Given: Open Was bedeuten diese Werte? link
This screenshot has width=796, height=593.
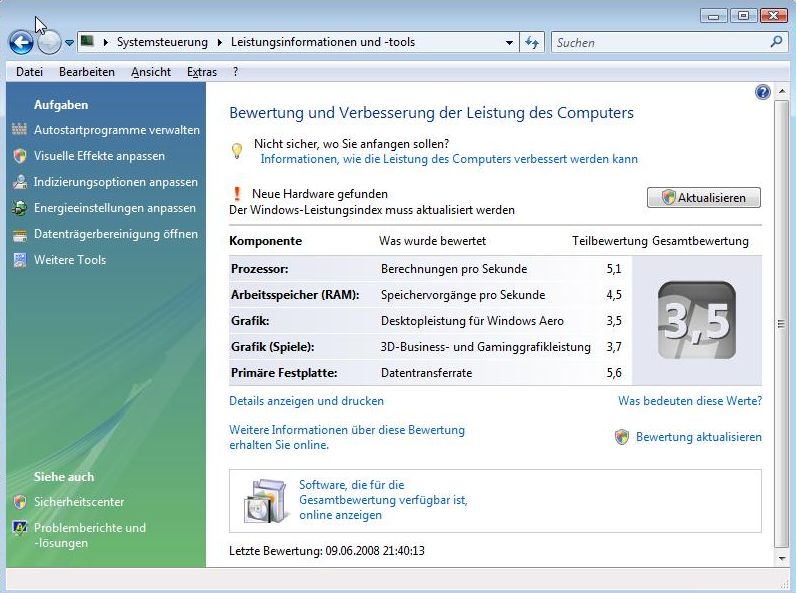Looking at the screenshot, I should [690, 401].
